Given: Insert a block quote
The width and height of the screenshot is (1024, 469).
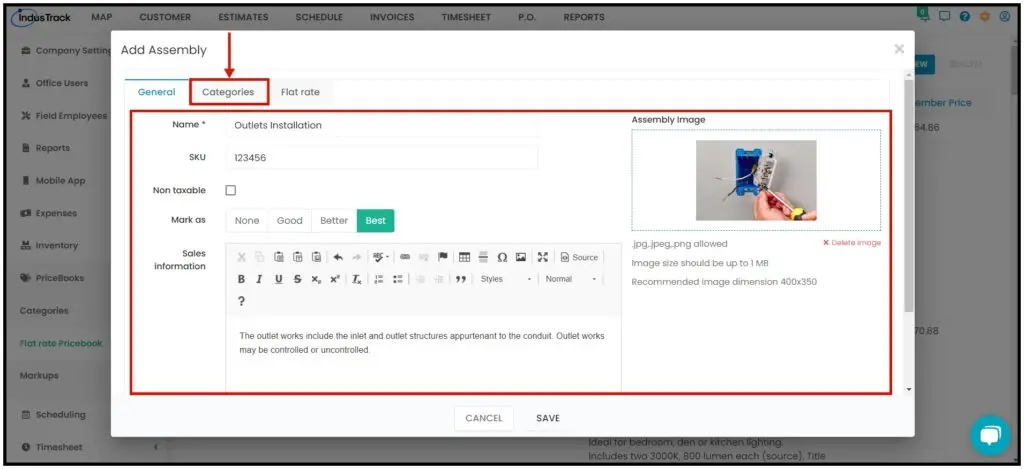Looking at the screenshot, I should [x=460, y=279].
